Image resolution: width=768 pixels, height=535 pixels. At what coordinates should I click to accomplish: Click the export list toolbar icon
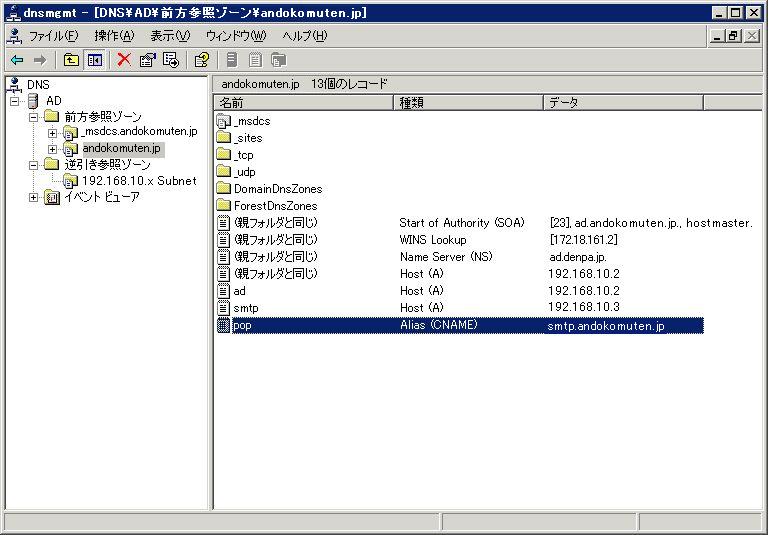click(171, 60)
